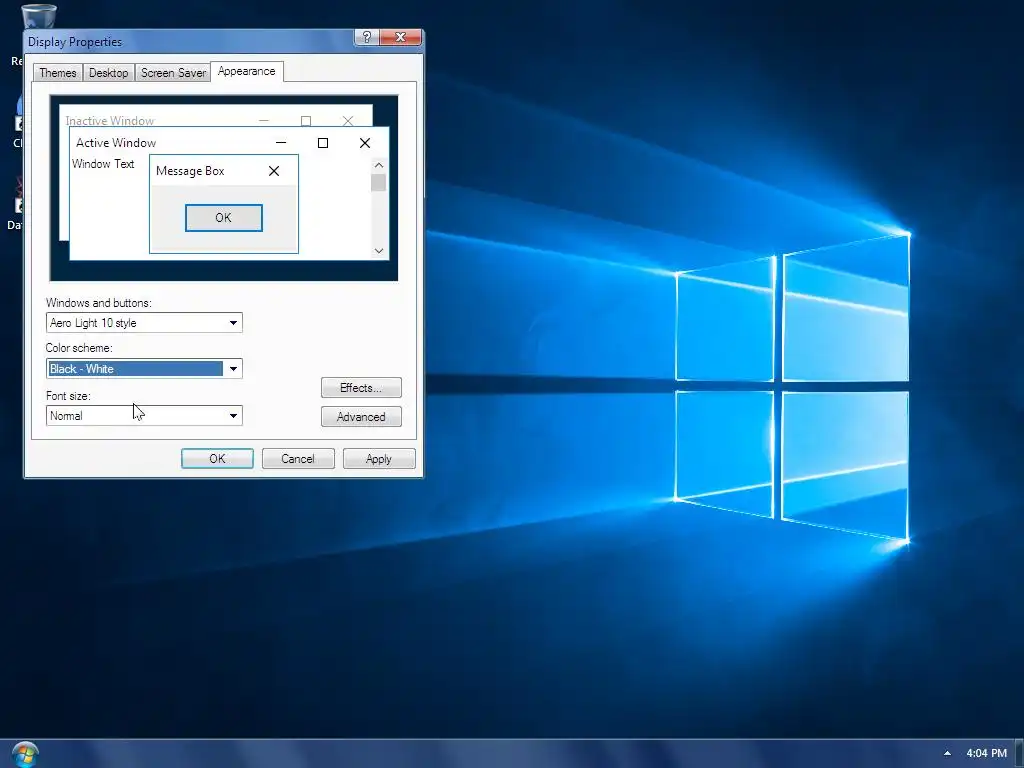The image size is (1024, 768).
Task: Open the Screen Saver tab
Action: coord(173,72)
